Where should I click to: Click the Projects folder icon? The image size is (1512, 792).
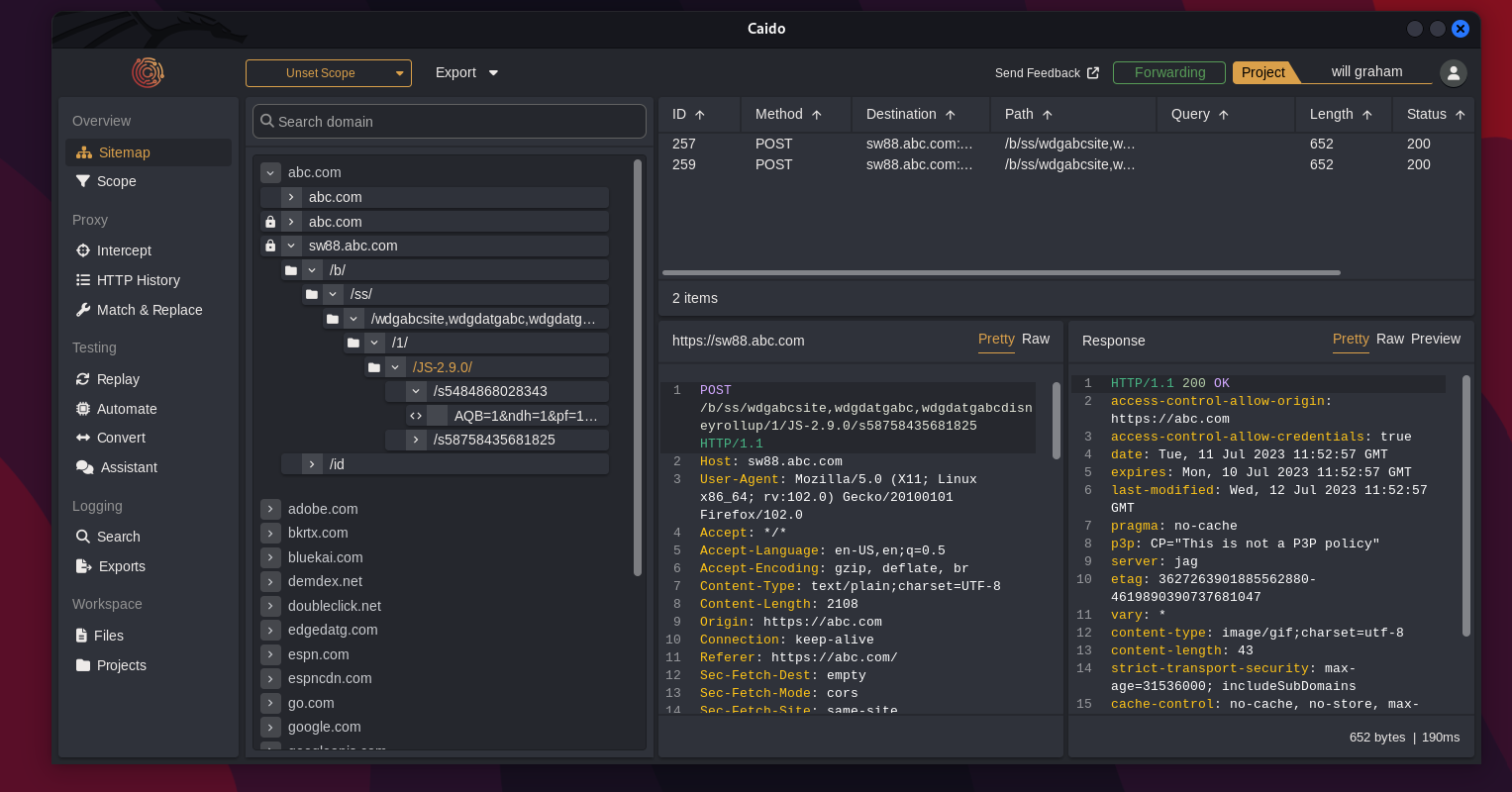coord(83,665)
